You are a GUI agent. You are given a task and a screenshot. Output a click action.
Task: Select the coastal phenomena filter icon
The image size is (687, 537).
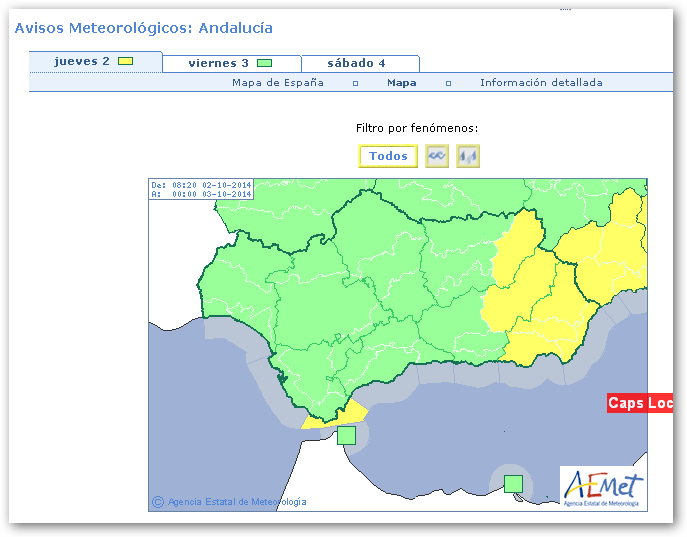coord(437,156)
